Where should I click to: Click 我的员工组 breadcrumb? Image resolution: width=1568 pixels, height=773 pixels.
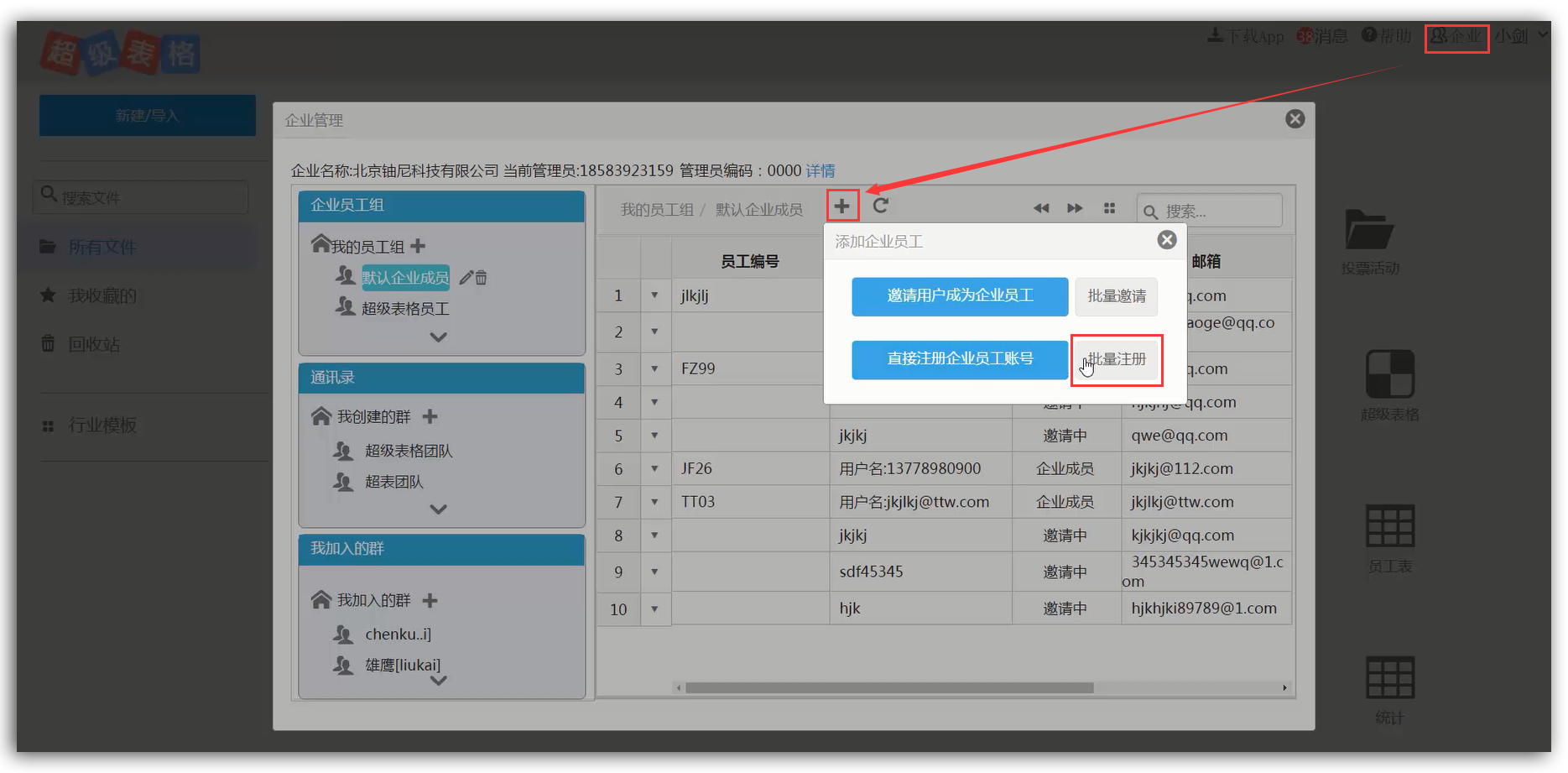(657, 209)
